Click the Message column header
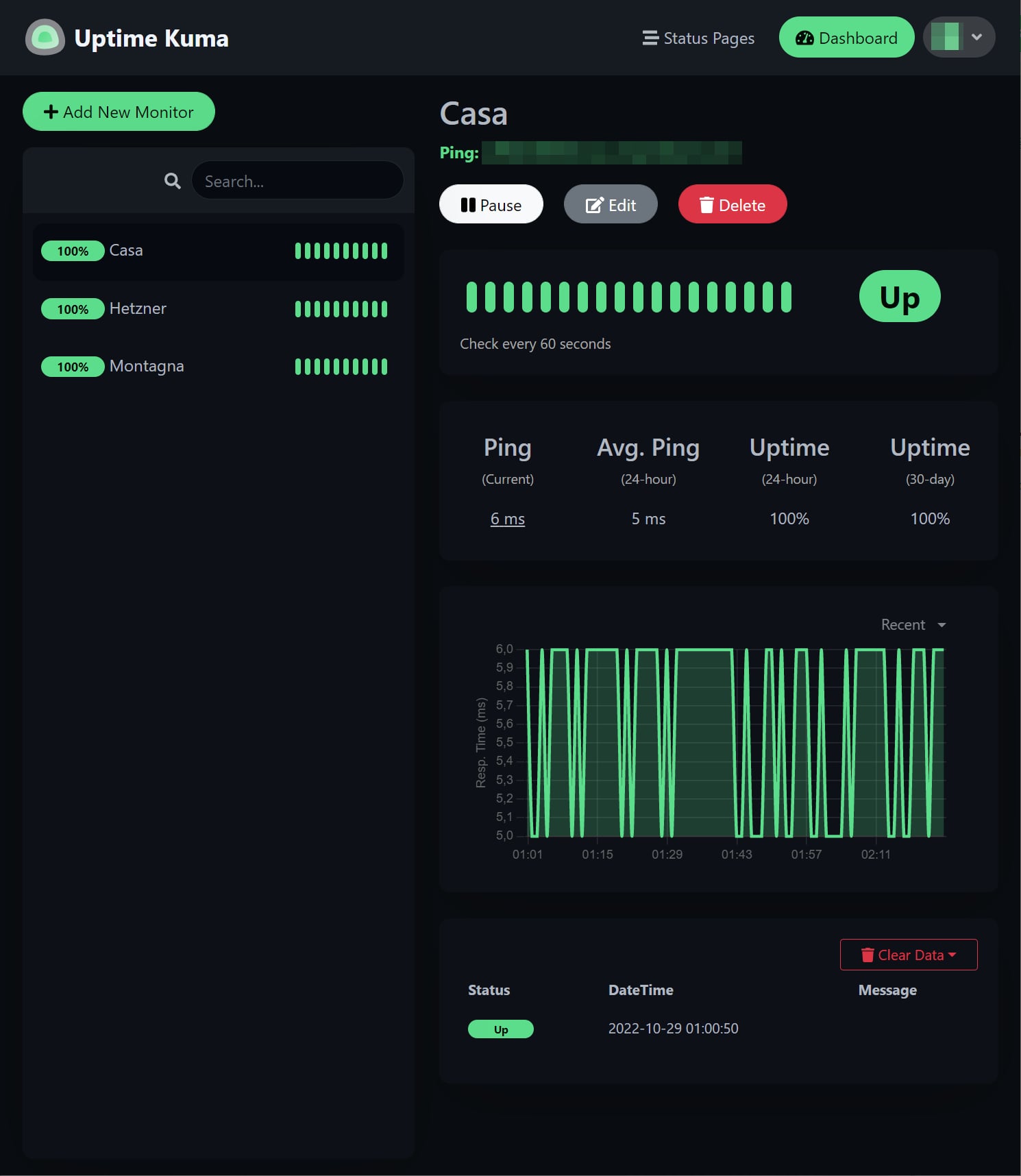Screen dimensions: 1021x1176 pyautogui.click(x=887, y=990)
